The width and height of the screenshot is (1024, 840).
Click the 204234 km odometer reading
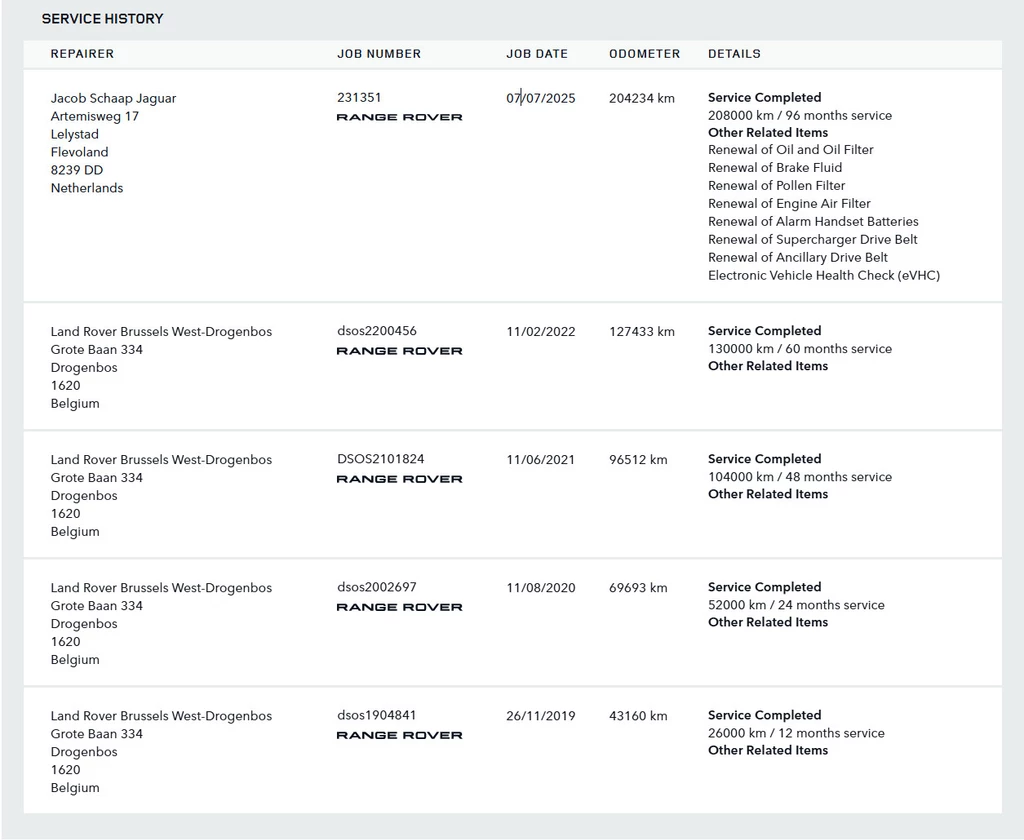(641, 98)
